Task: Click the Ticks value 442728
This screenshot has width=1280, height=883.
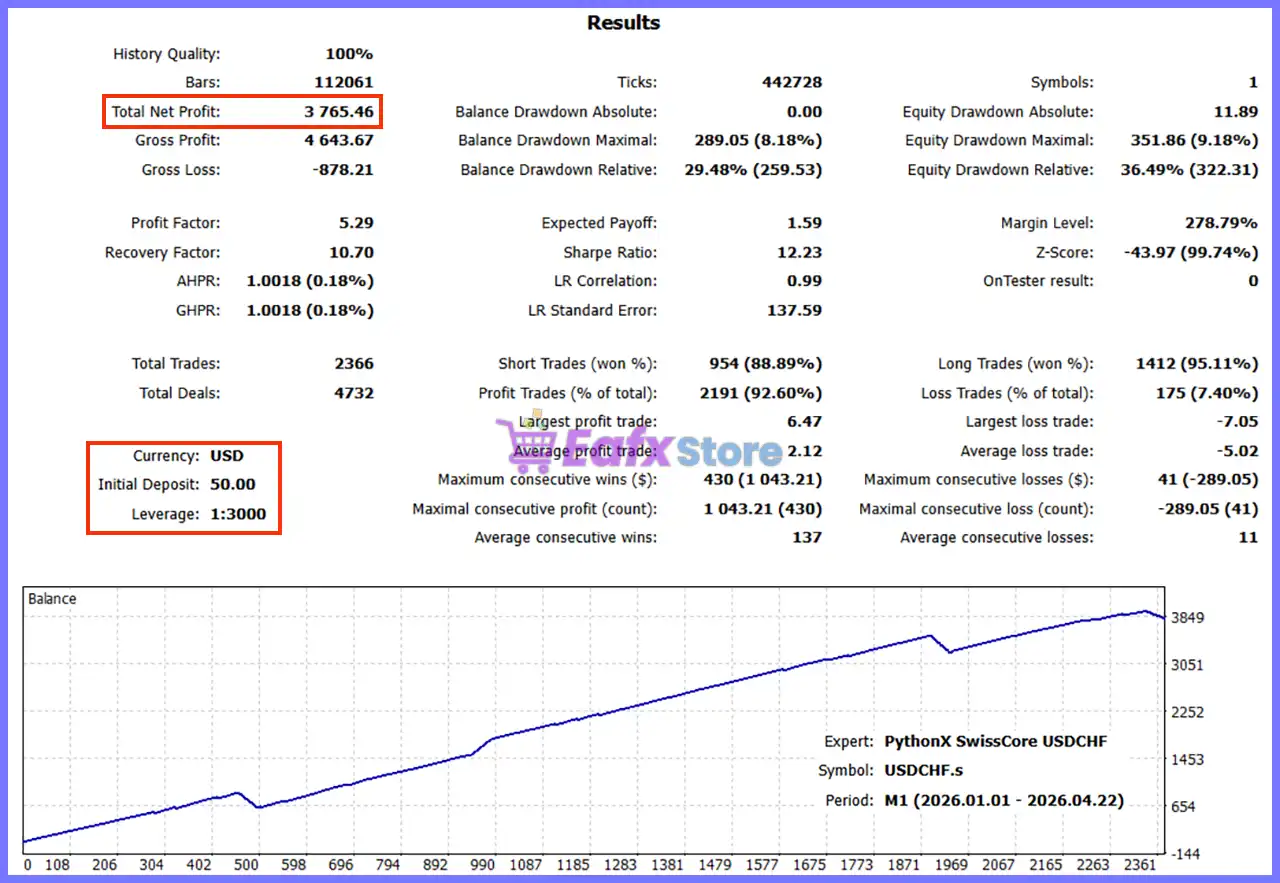Action: pyautogui.click(x=792, y=83)
